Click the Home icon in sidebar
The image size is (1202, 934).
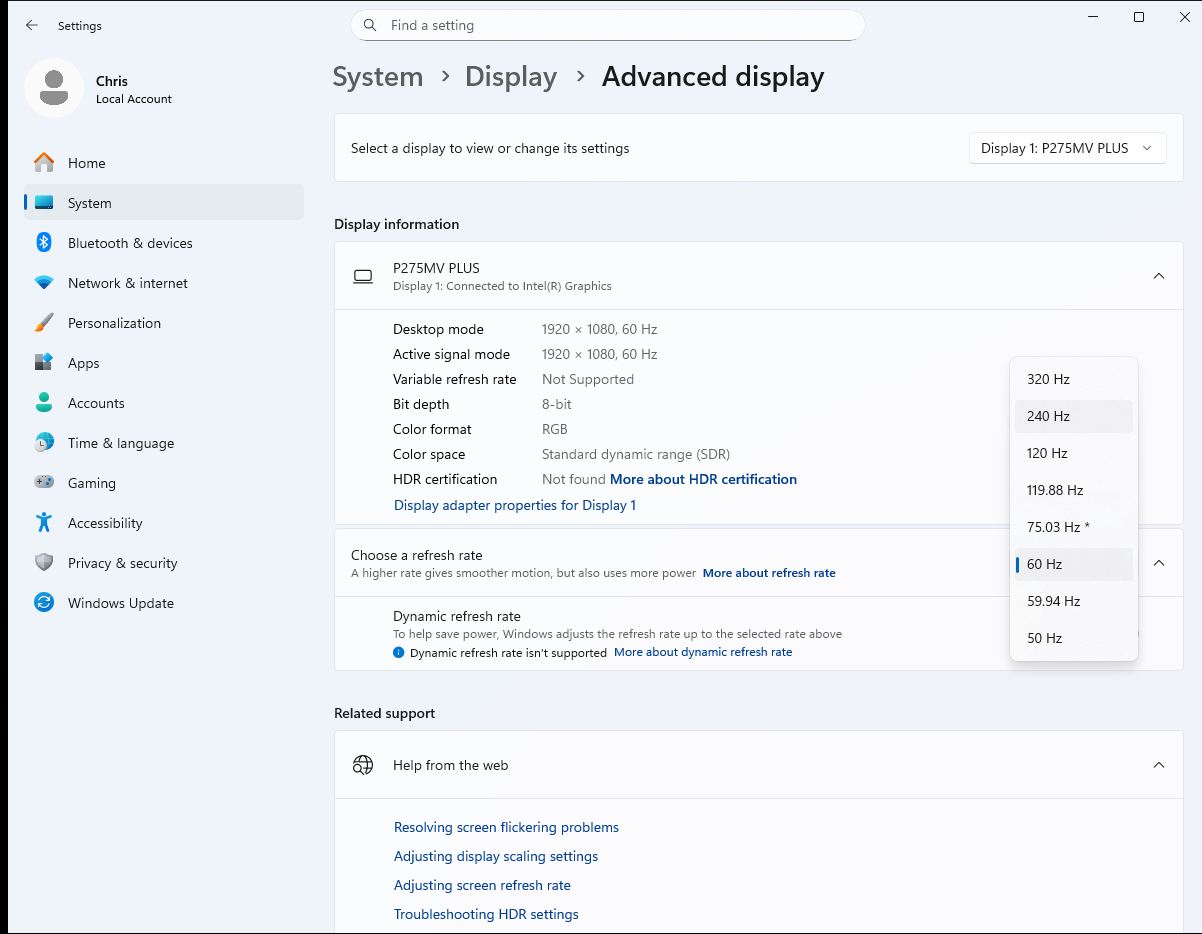tap(44, 163)
